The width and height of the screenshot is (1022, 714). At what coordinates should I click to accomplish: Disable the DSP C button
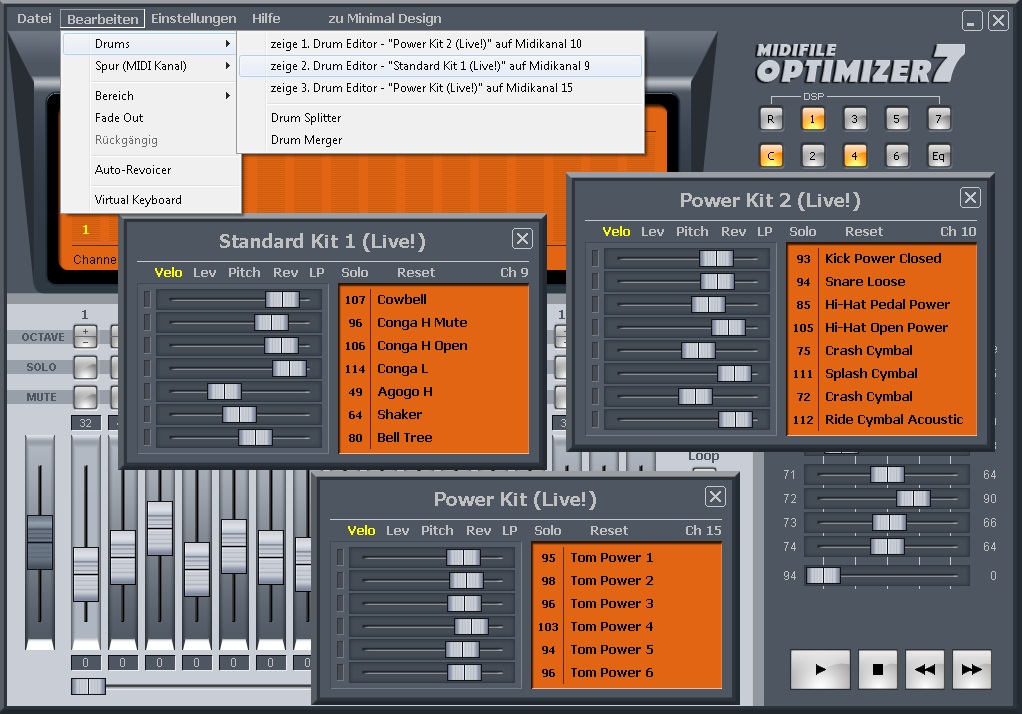pos(770,157)
